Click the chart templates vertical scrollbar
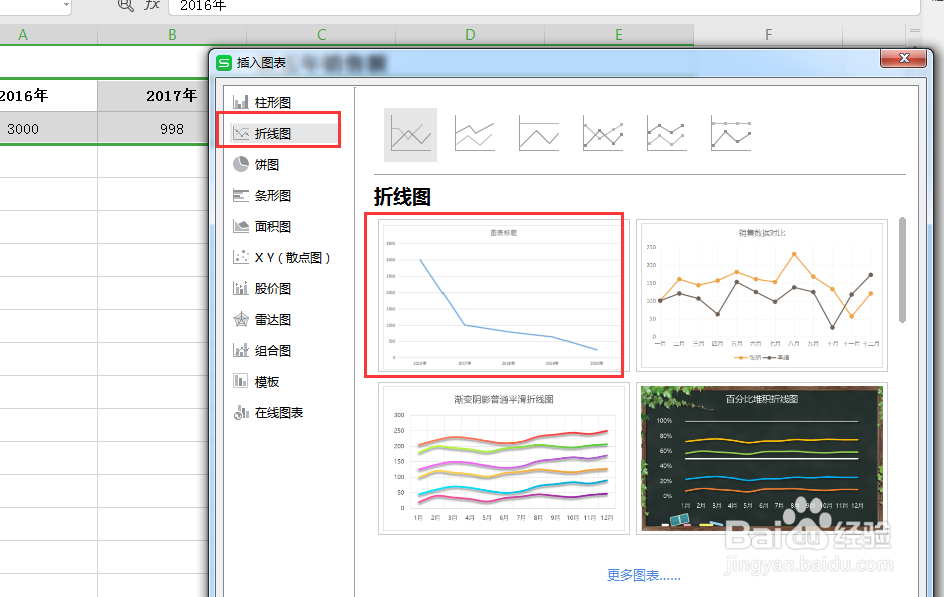The height and width of the screenshot is (597, 944). pos(902,270)
